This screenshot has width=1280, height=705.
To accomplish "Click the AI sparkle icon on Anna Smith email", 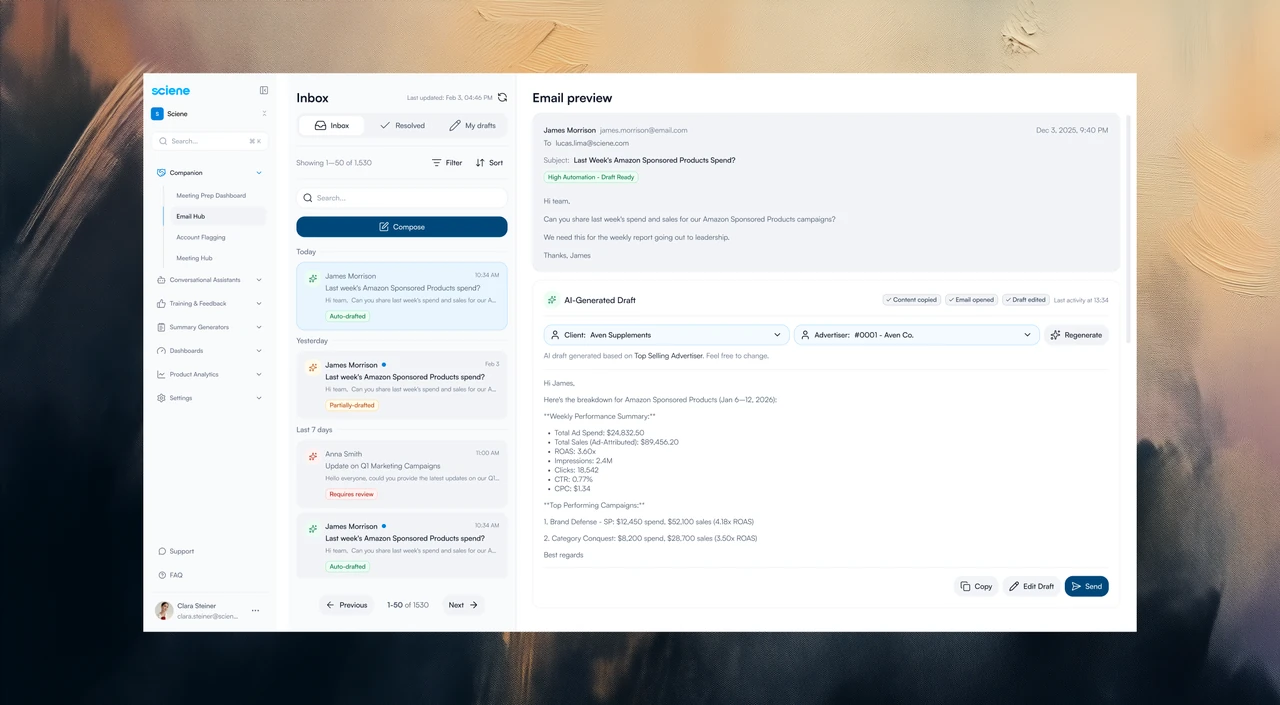I will coord(312,456).
